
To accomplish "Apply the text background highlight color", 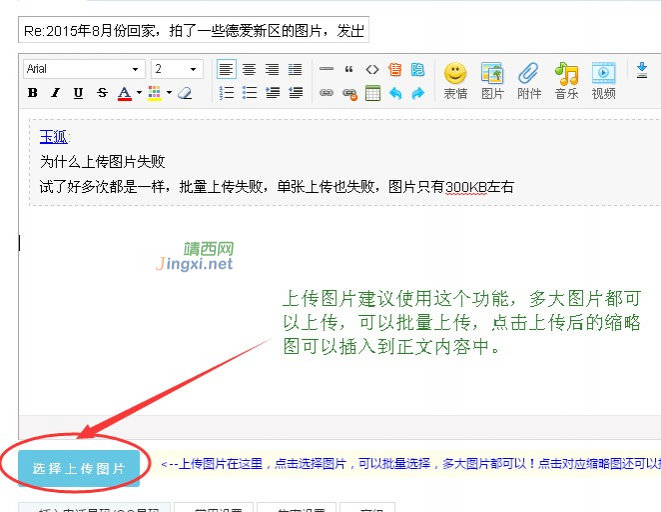I will 154,93.
